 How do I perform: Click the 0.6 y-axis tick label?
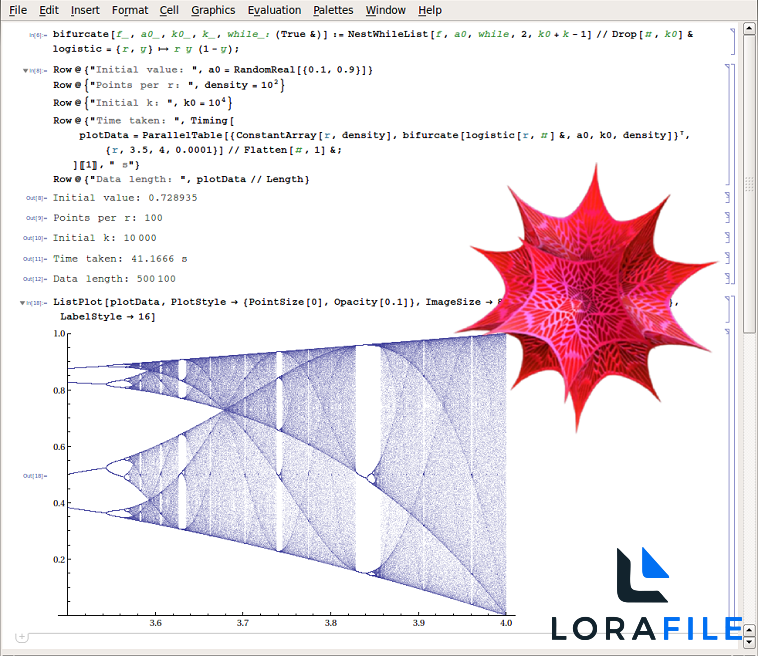coord(59,447)
